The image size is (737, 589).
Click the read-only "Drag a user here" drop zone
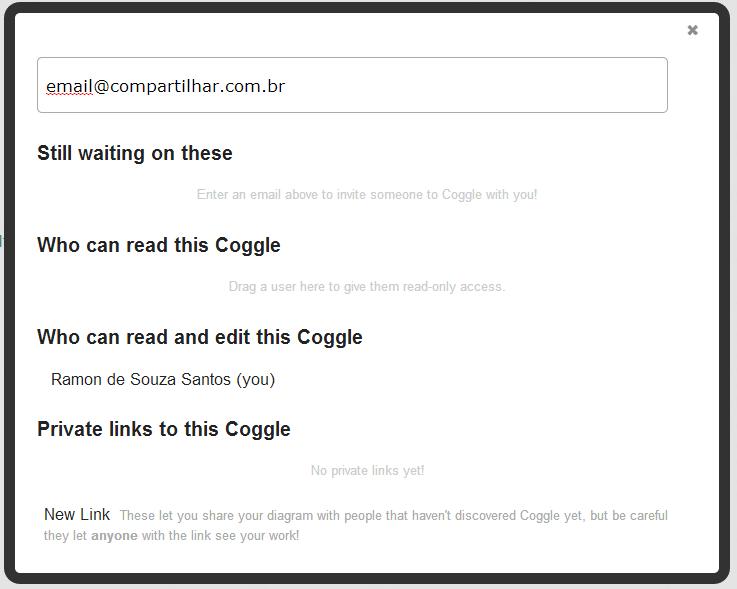[x=367, y=286]
